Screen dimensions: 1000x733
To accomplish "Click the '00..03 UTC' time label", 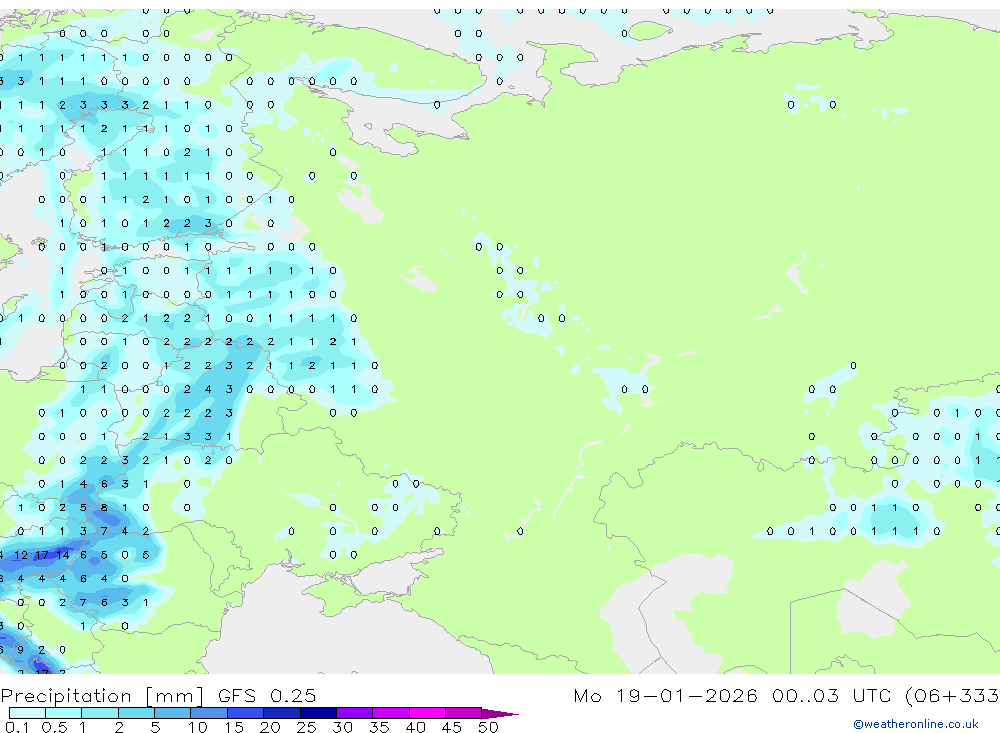I will (x=834, y=695).
